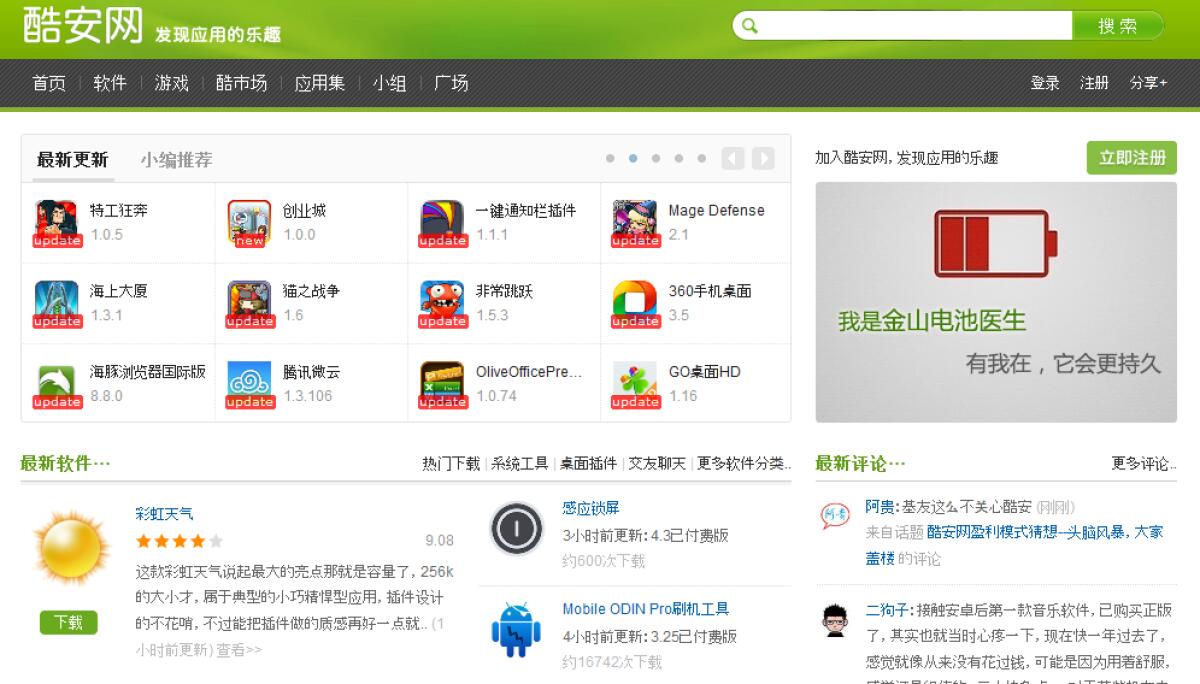Open the 酷市场 navigation menu item
Screen dimensions: 1200x684
pyautogui.click(x=241, y=83)
